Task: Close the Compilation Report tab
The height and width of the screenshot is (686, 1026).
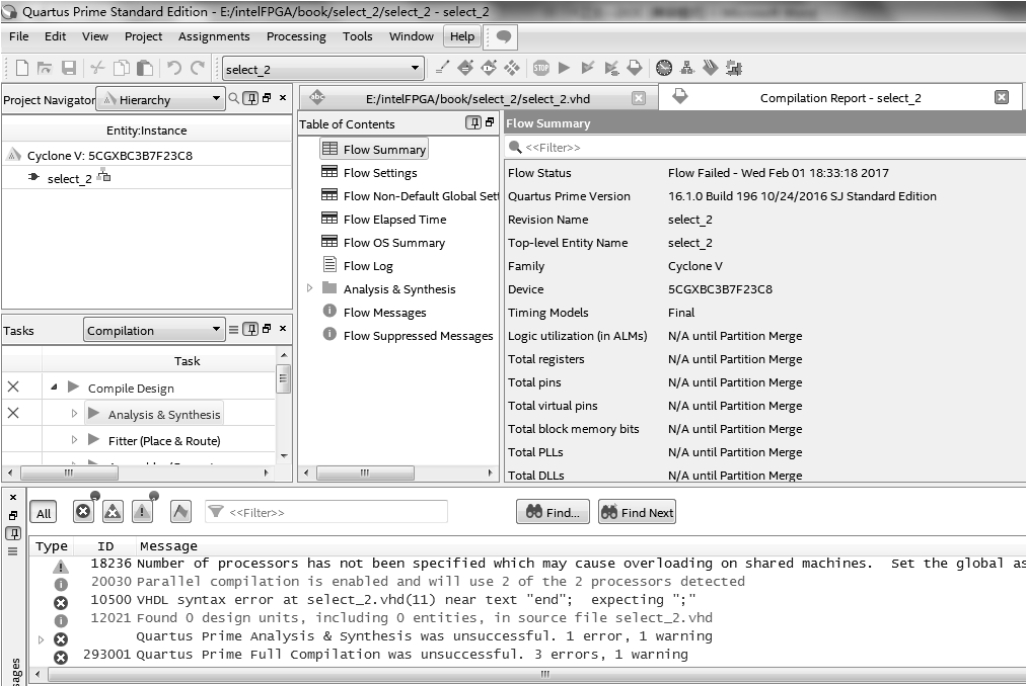Action: click(1001, 98)
